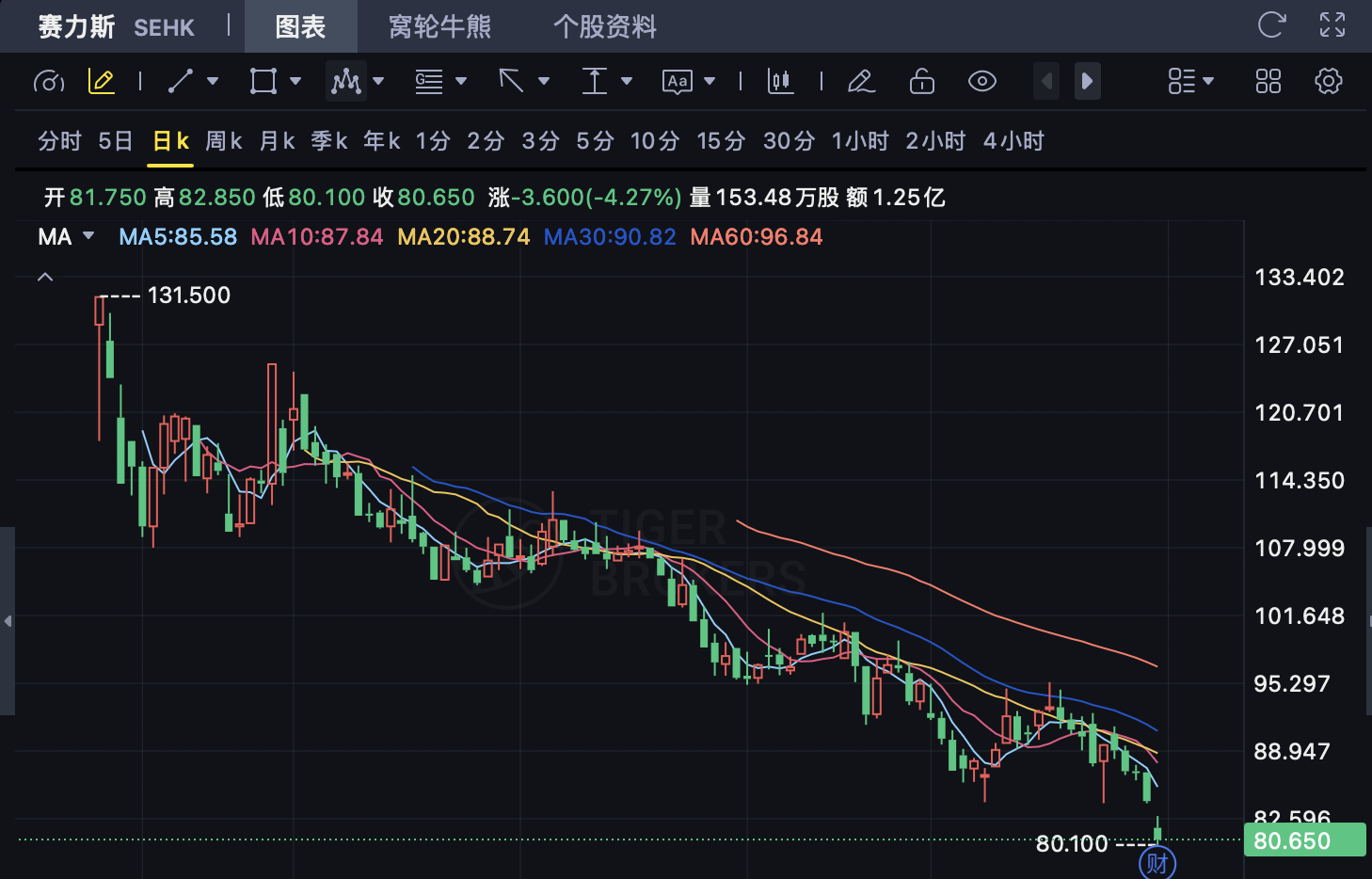Click the right toolbar scroll arrow
The width and height of the screenshot is (1372, 879).
click(1087, 82)
